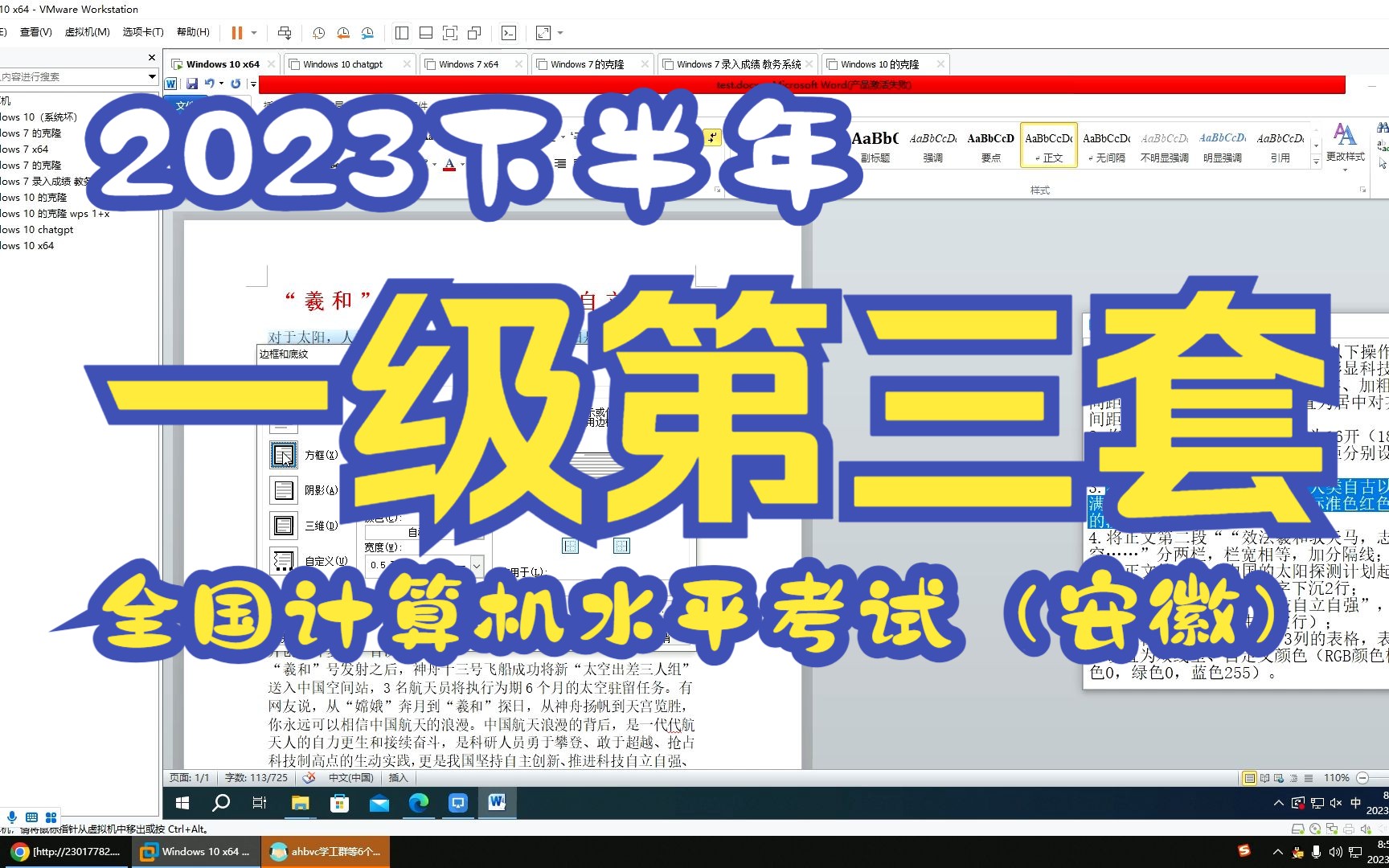
Task: Open the guest Windows Start menu
Action: coord(182,803)
